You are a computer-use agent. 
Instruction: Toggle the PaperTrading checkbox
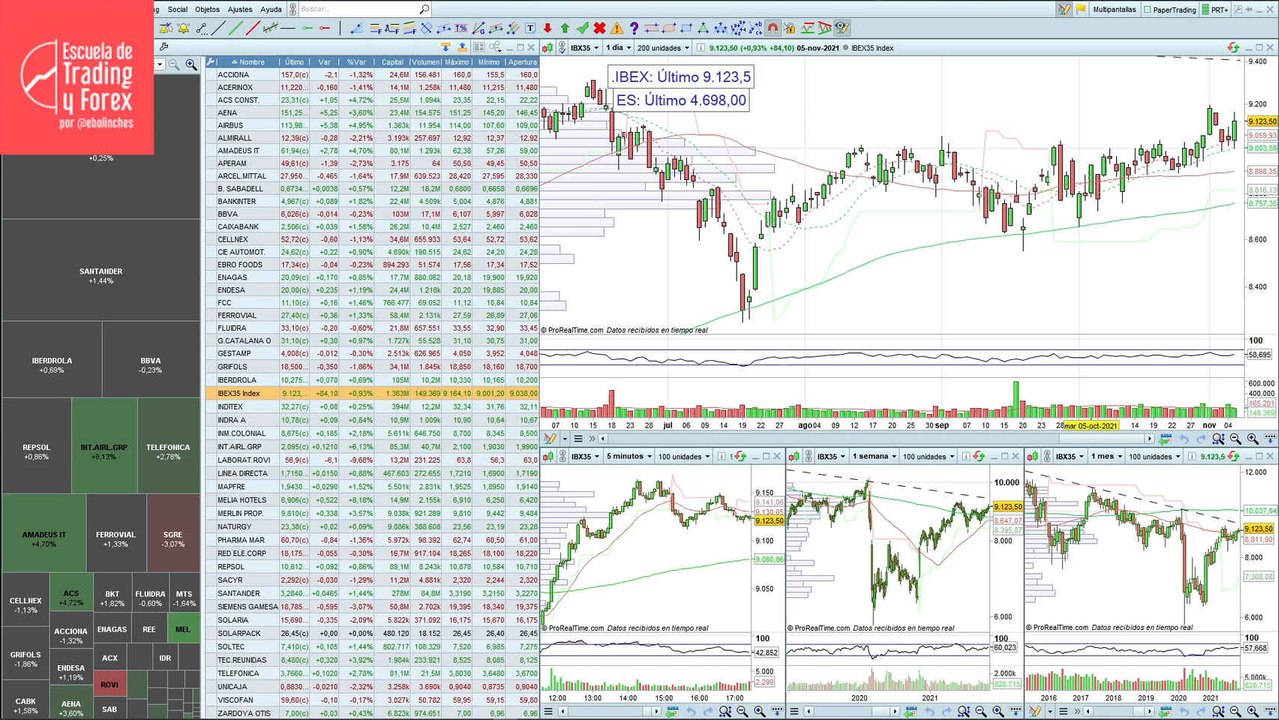tap(1148, 9)
